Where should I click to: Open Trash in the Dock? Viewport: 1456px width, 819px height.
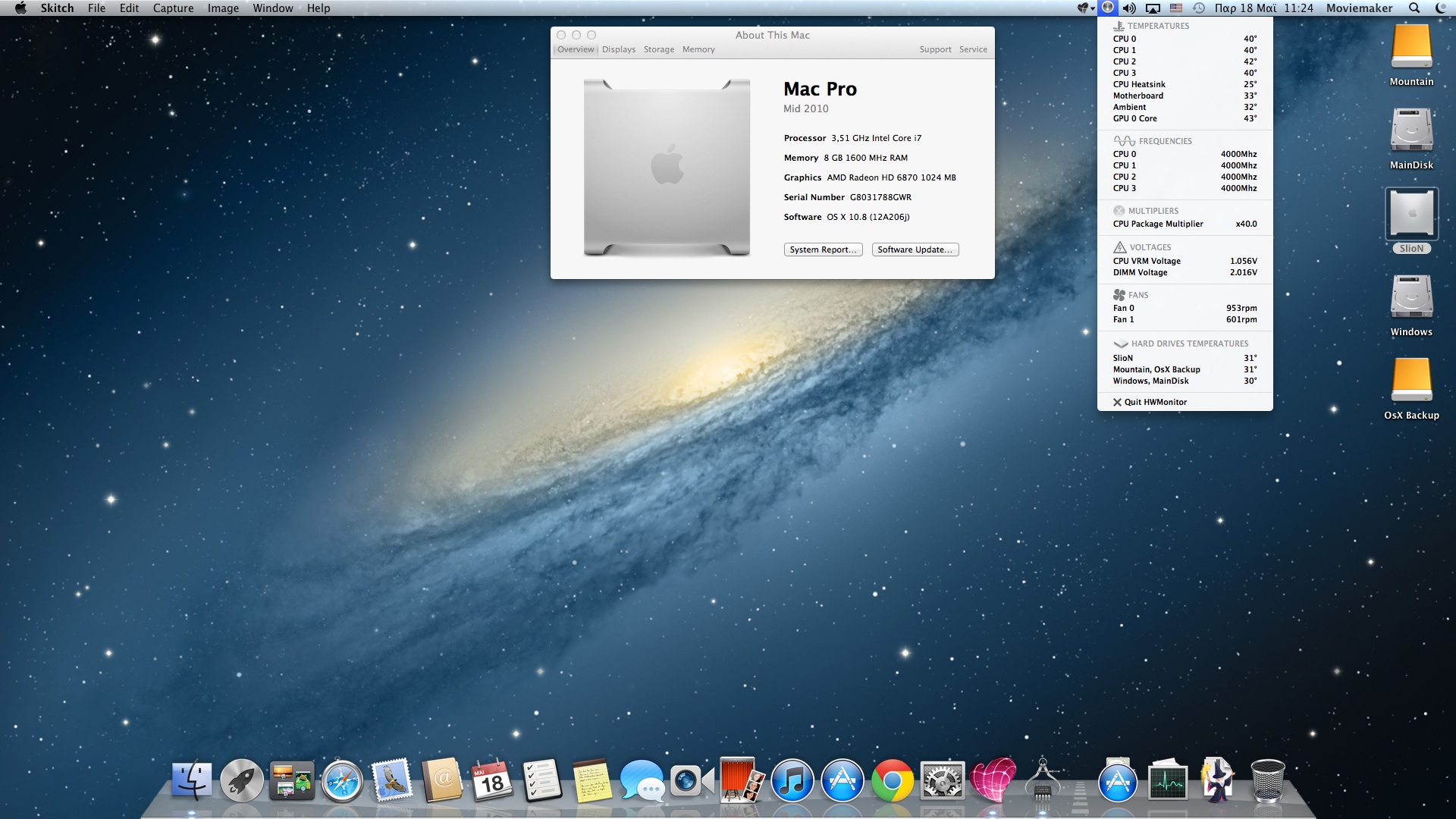(x=1267, y=780)
